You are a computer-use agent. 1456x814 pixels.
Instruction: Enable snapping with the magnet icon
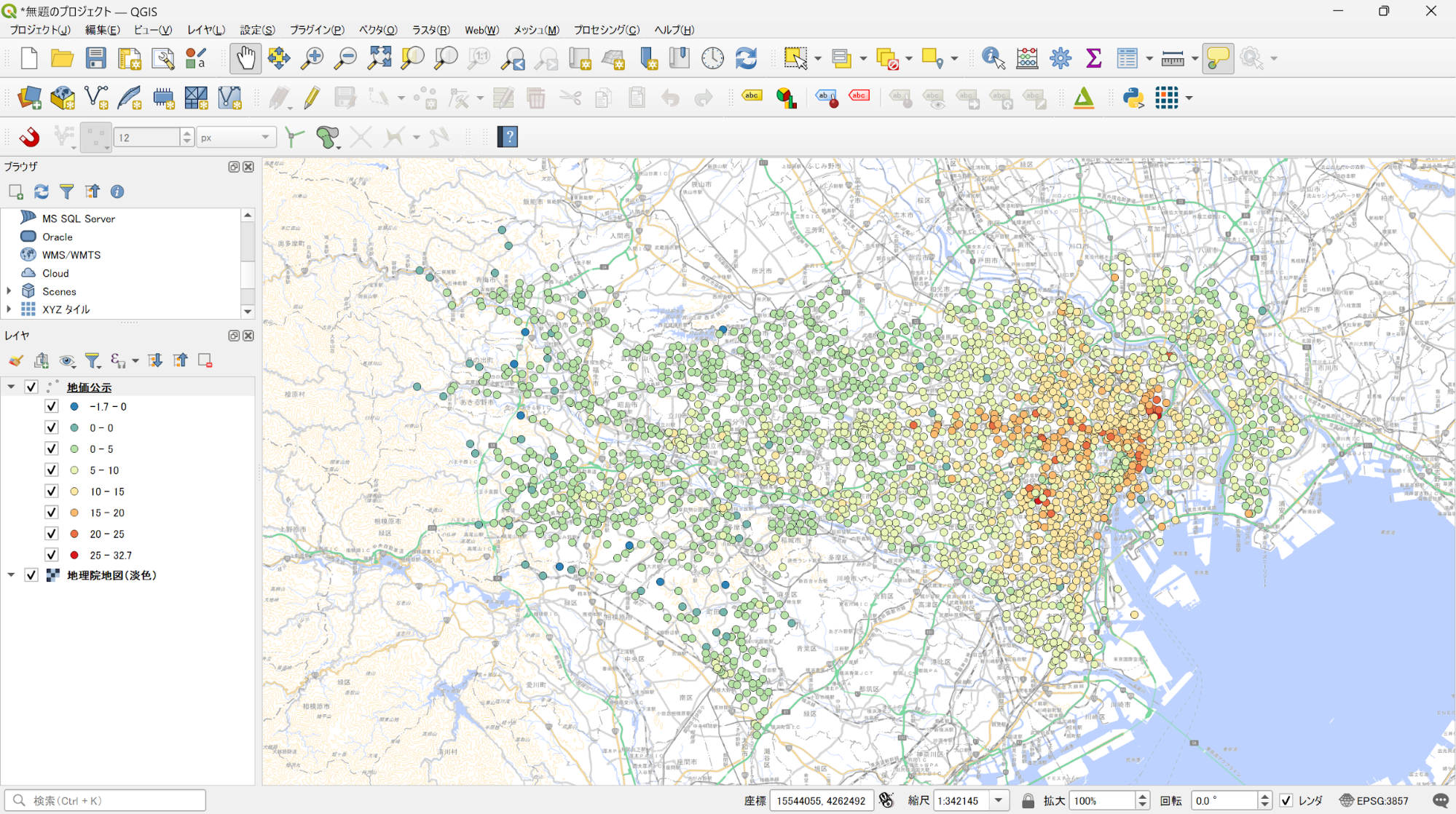(29, 137)
